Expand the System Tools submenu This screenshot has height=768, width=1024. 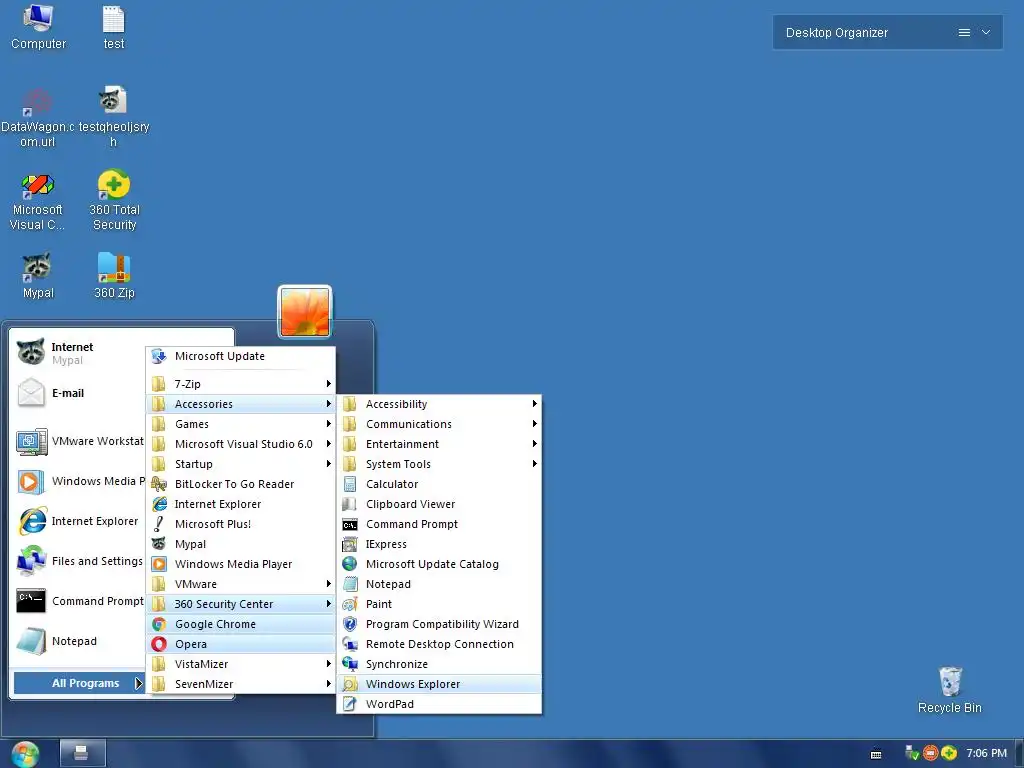tap(439, 464)
